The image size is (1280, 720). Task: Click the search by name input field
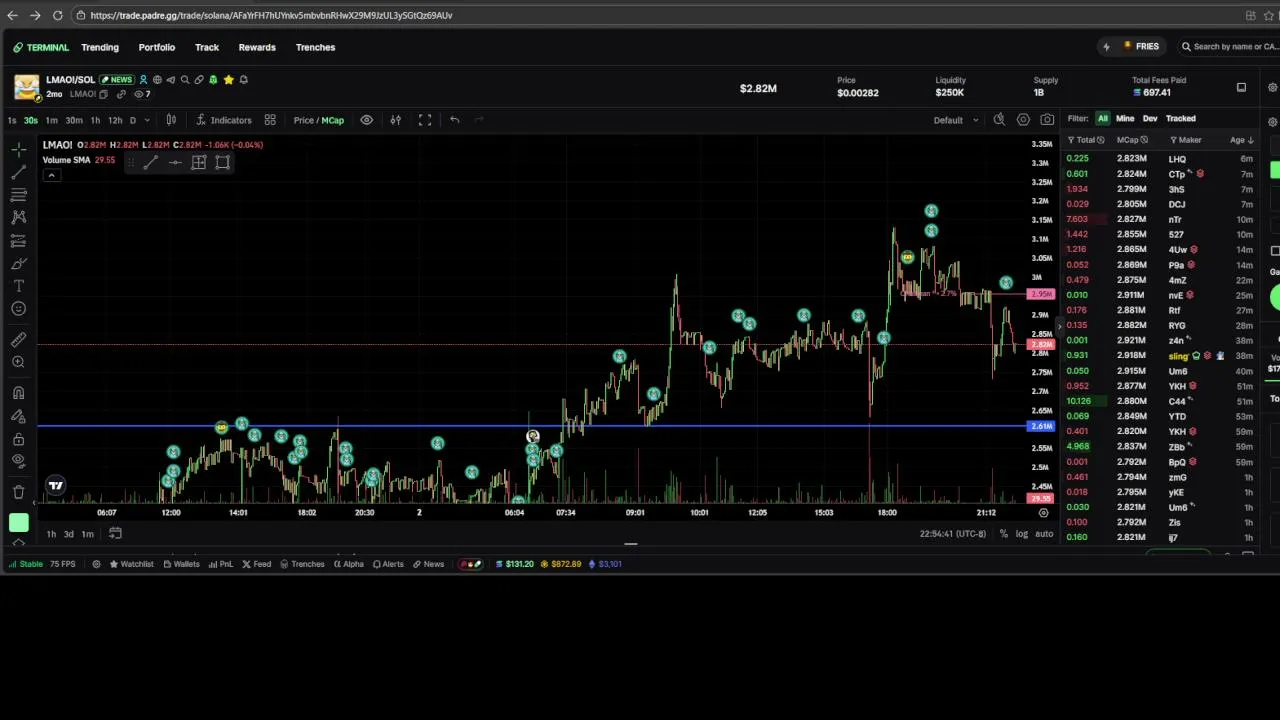[x=1228, y=47]
